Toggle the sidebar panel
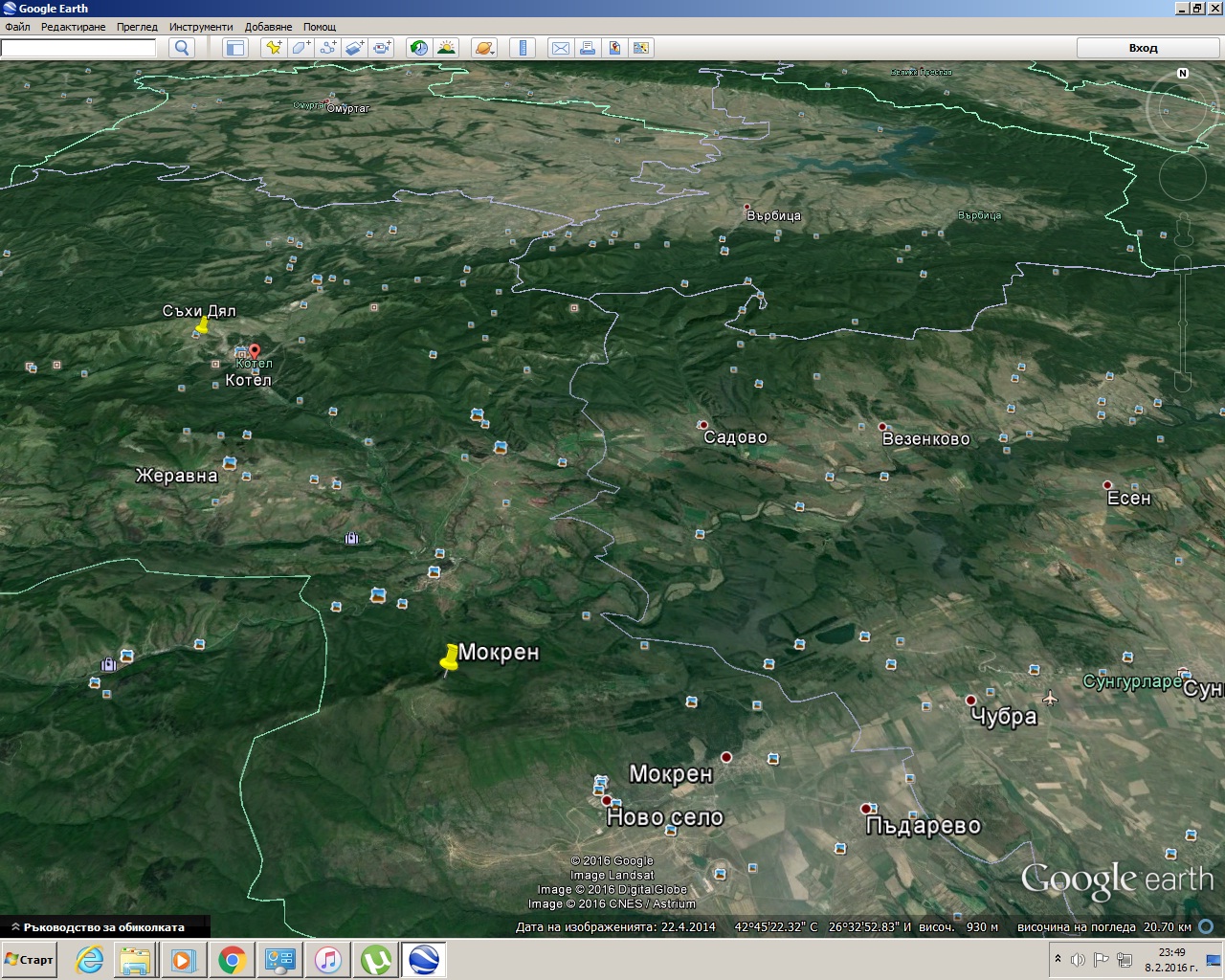This screenshot has width=1225, height=980. (234, 48)
